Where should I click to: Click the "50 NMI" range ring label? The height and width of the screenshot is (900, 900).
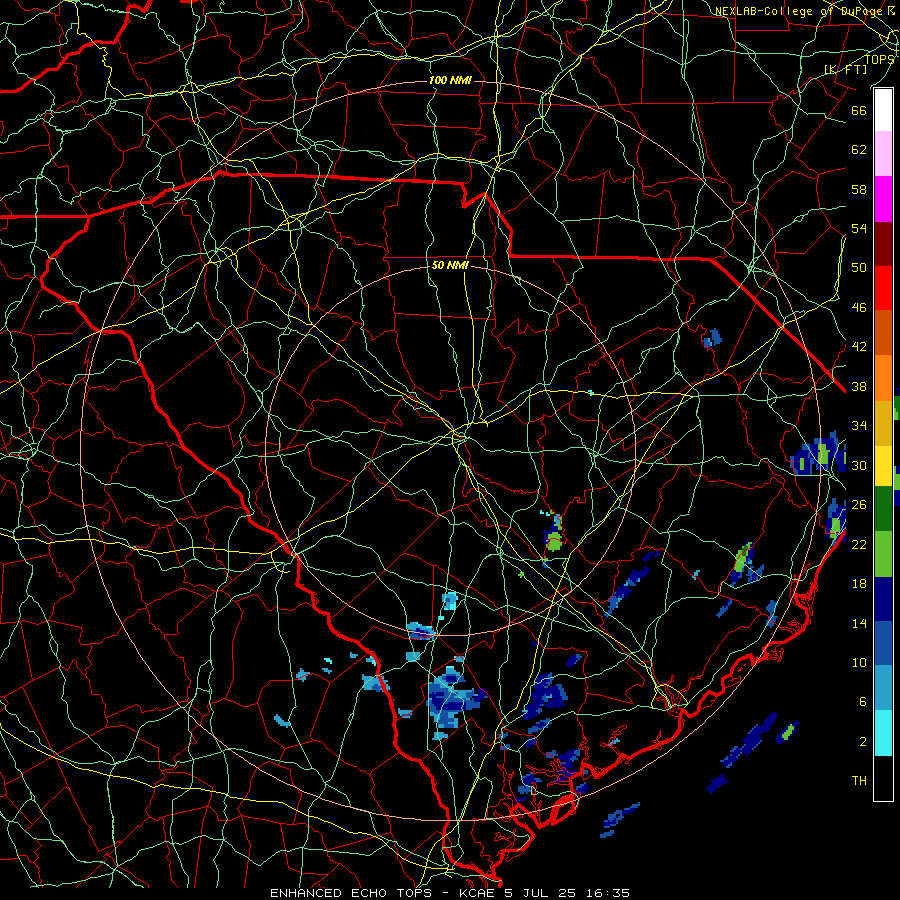click(450, 265)
